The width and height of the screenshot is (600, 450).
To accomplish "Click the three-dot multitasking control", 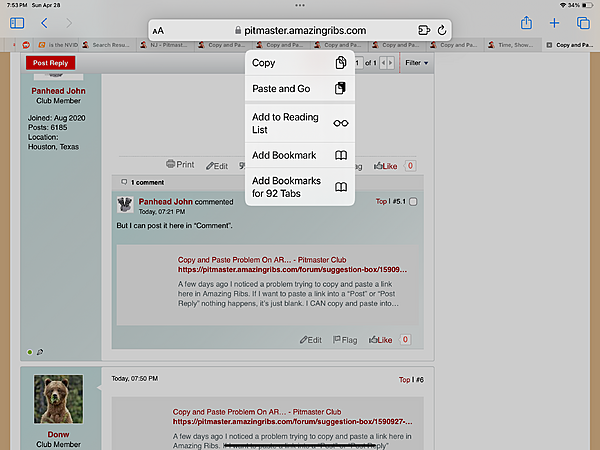I will (x=300, y=5).
